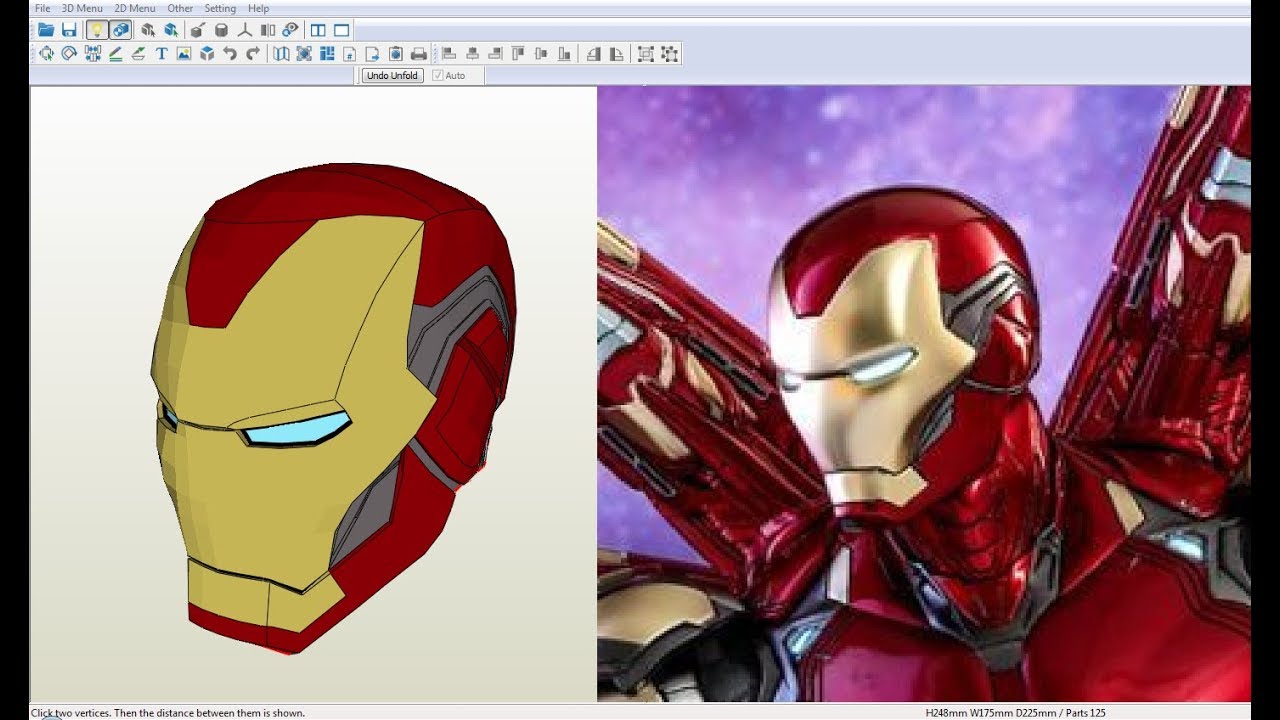
Task: Click the status text 'H248mm W175mm D225mm / Parts 125'
Action: [1016, 713]
